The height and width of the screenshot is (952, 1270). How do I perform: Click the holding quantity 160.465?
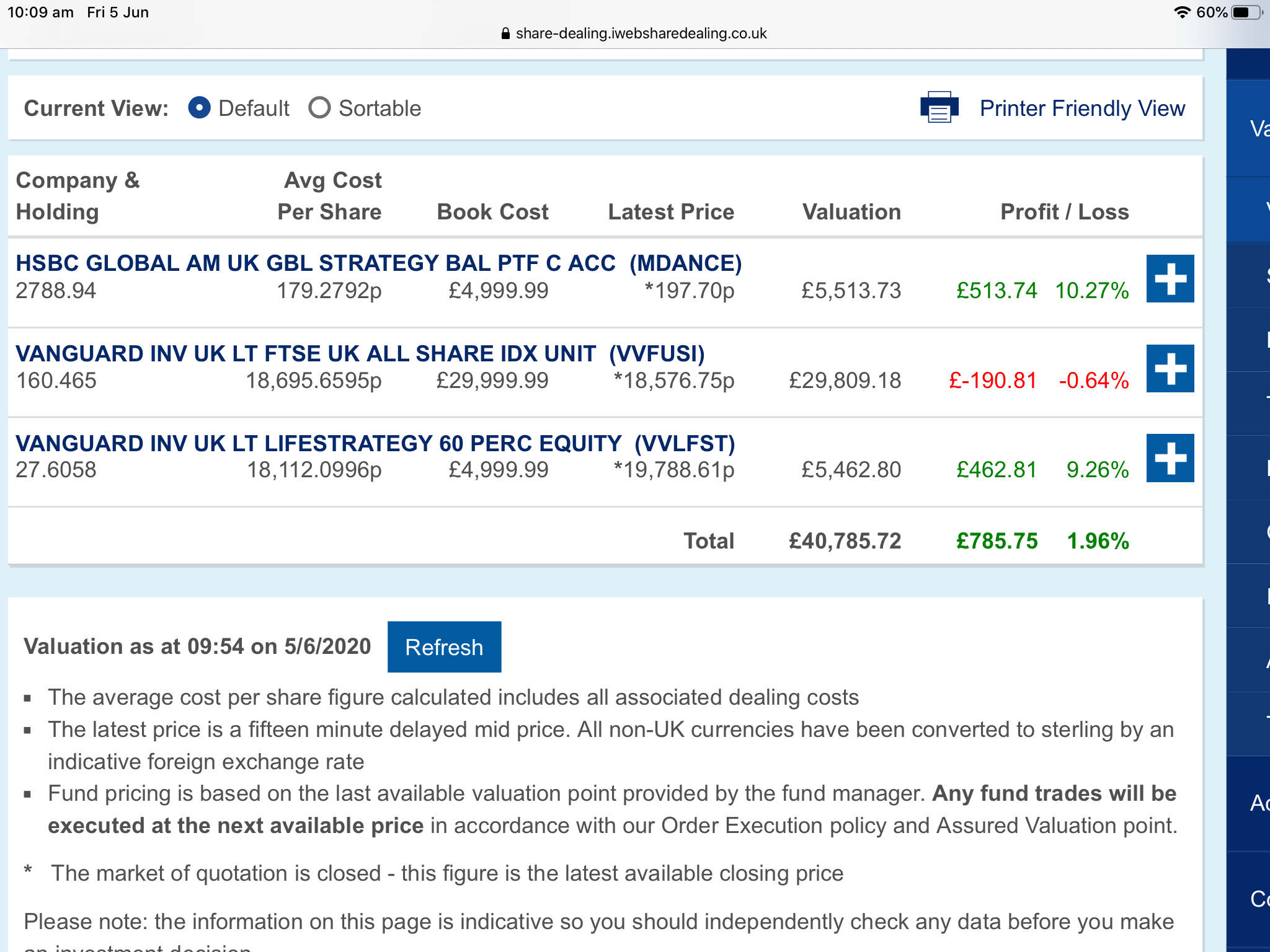56,381
